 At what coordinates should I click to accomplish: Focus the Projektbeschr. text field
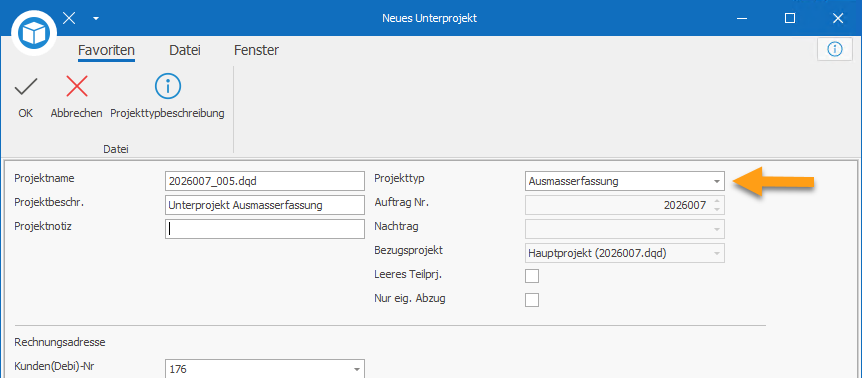coord(264,205)
